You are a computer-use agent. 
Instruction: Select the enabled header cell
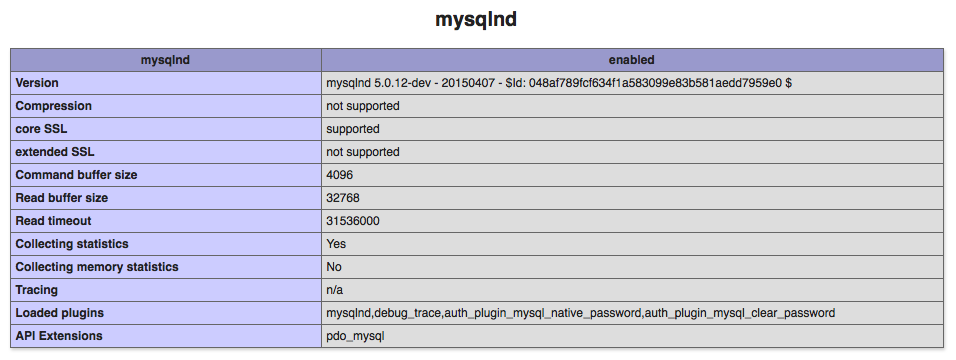pos(632,60)
